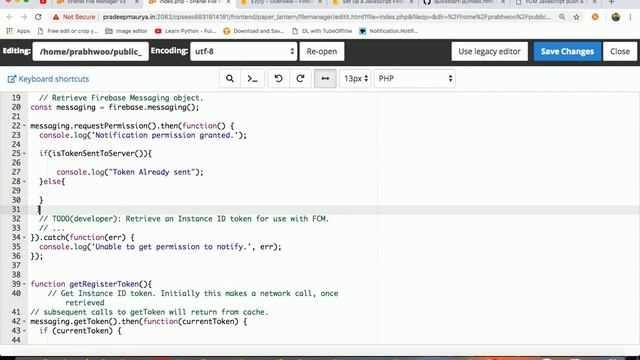Open the Chrome three-dot menu
Image resolution: width=640 pixels, height=360 pixels.
pos(631,17)
